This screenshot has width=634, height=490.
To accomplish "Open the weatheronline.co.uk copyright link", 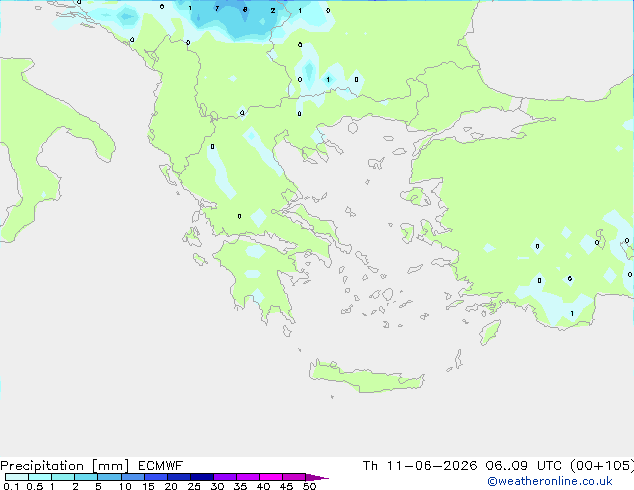I will click(550, 481).
